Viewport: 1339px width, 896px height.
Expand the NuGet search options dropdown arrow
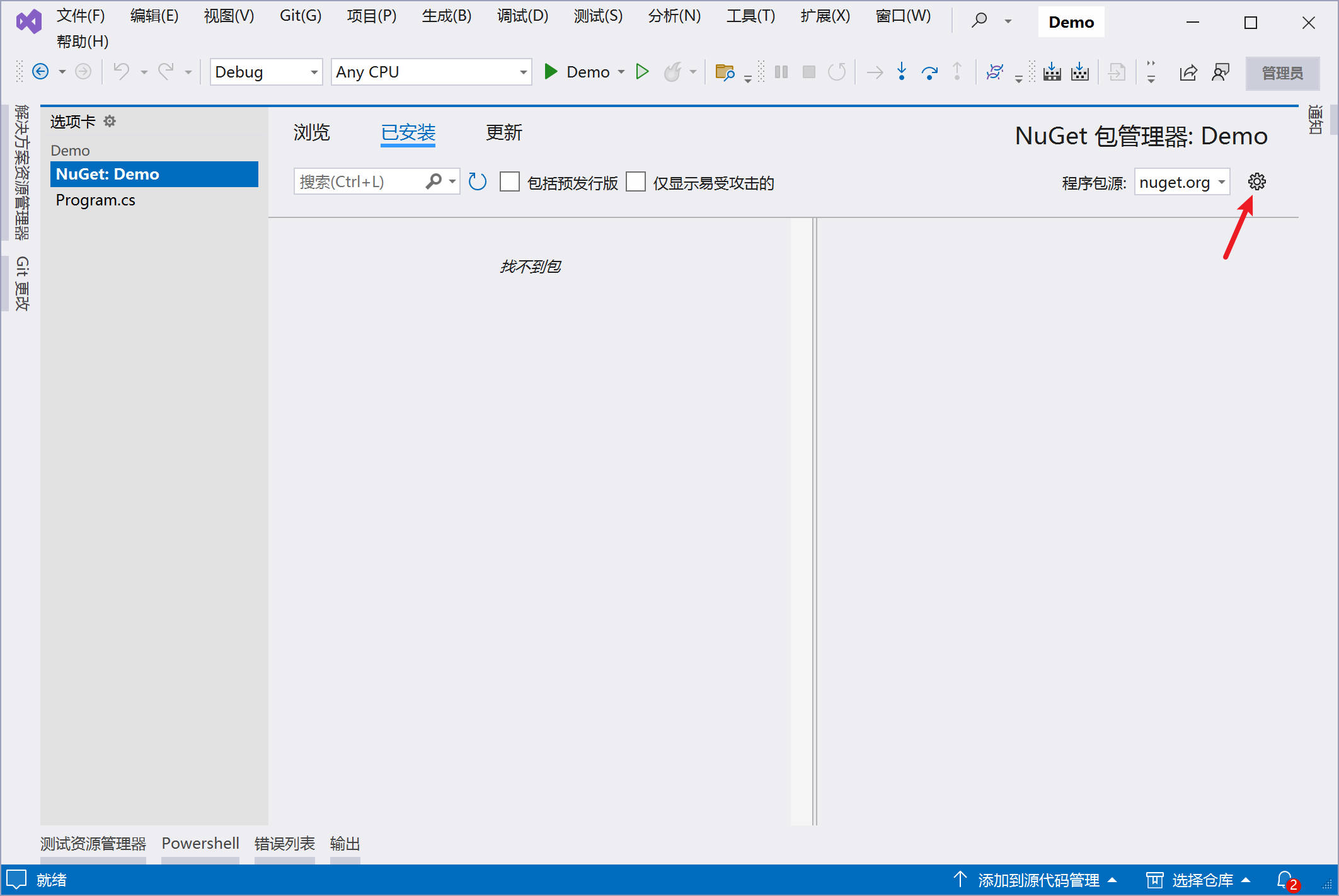[x=452, y=182]
